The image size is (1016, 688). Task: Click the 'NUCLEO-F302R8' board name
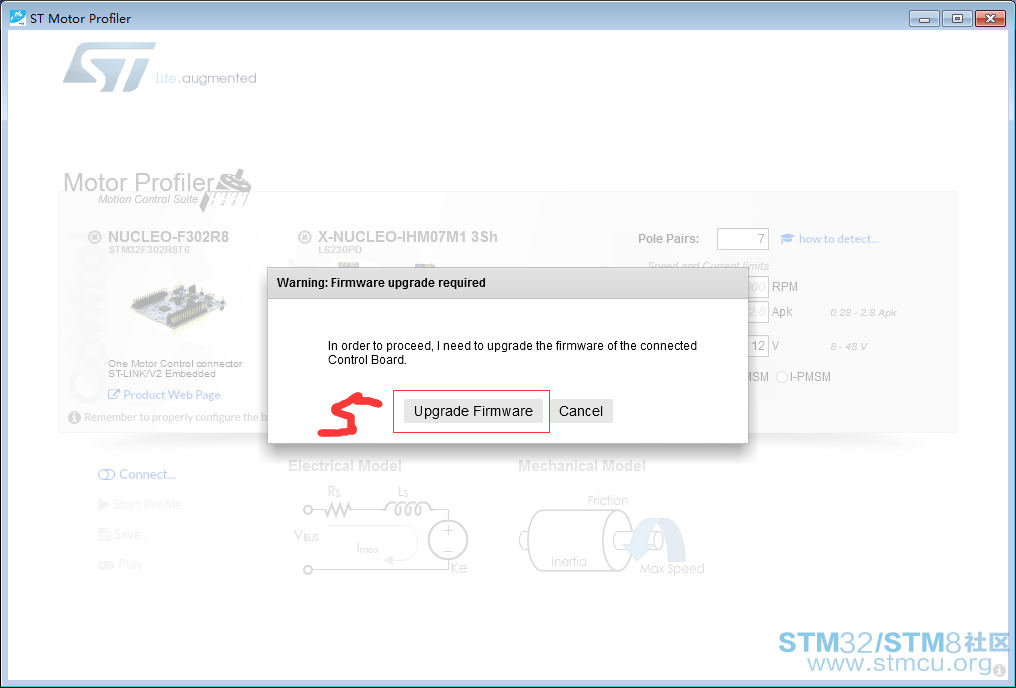pos(168,237)
